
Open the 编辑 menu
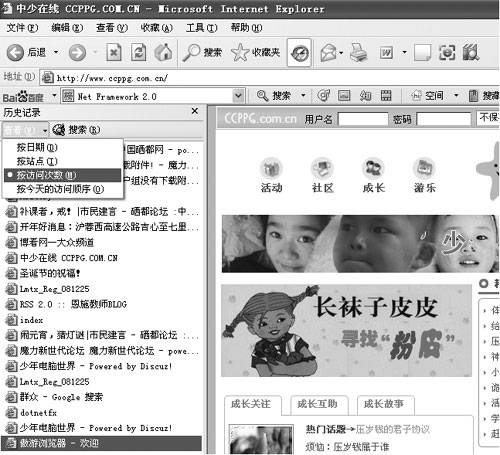(x=67, y=28)
